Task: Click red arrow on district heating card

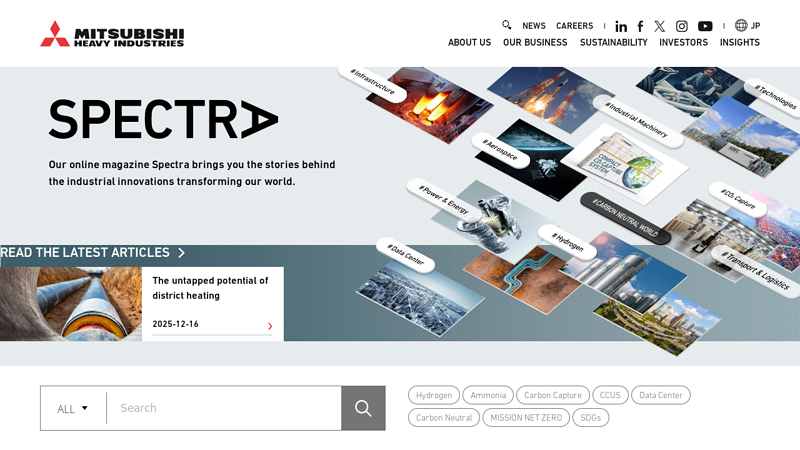Action: point(270,326)
